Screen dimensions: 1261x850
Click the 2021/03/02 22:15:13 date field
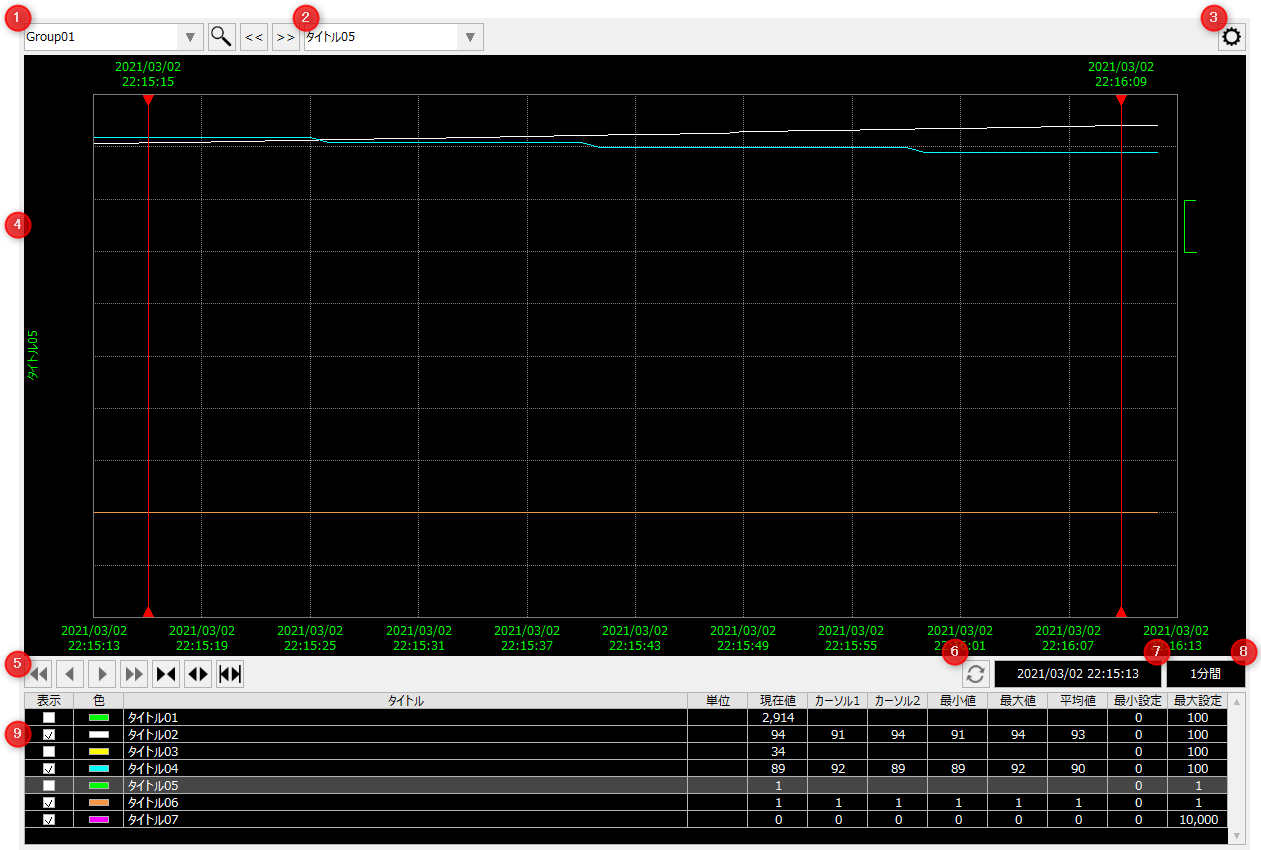point(1078,674)
